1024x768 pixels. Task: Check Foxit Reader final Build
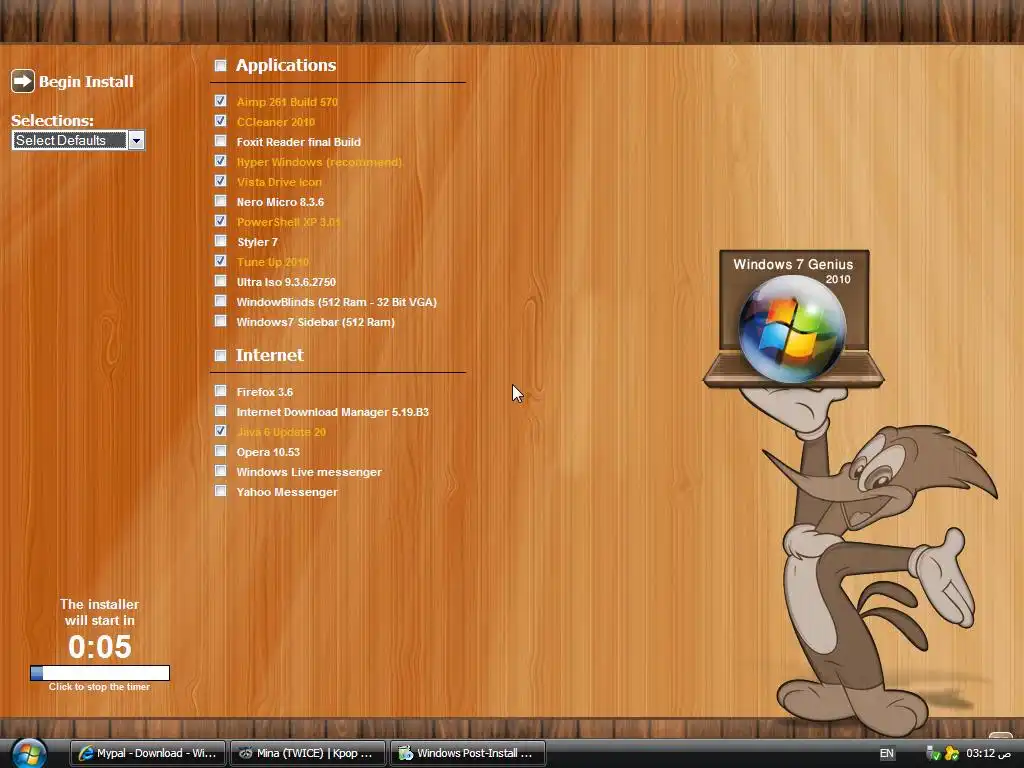221,141
